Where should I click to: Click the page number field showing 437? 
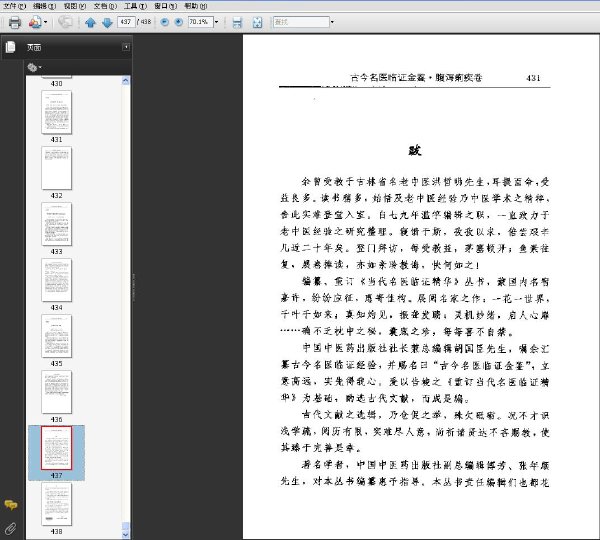click(126, 22)
